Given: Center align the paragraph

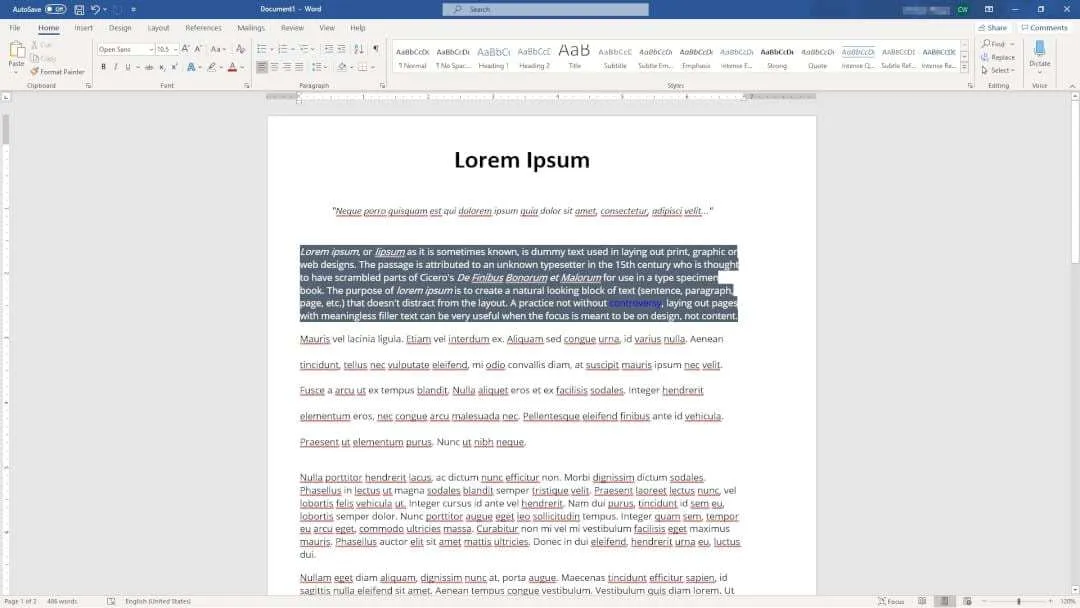Looking at the screenshot, I should (274, 67).
